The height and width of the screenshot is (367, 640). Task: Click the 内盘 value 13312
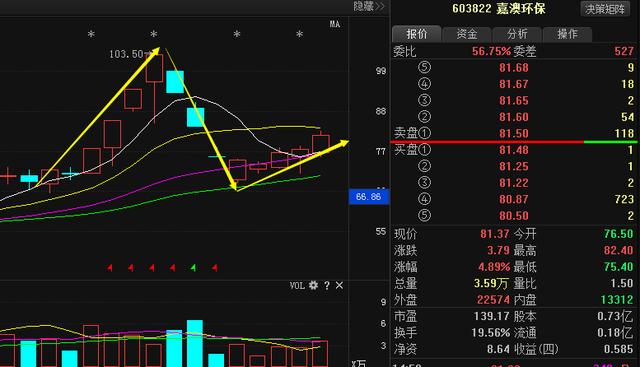(x=617, y=300)
